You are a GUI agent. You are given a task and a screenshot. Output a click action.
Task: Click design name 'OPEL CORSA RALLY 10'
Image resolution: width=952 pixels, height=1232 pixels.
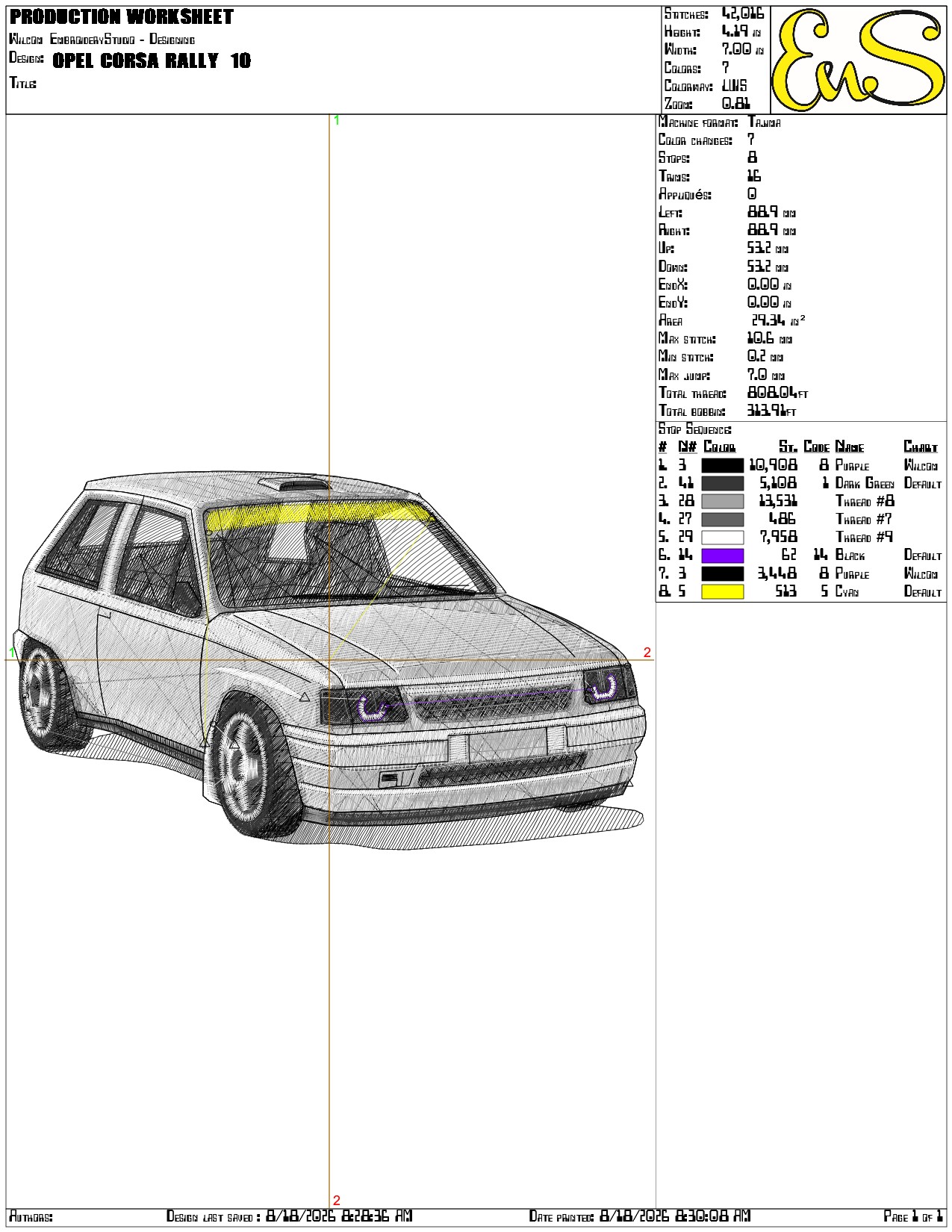(152, 60)
